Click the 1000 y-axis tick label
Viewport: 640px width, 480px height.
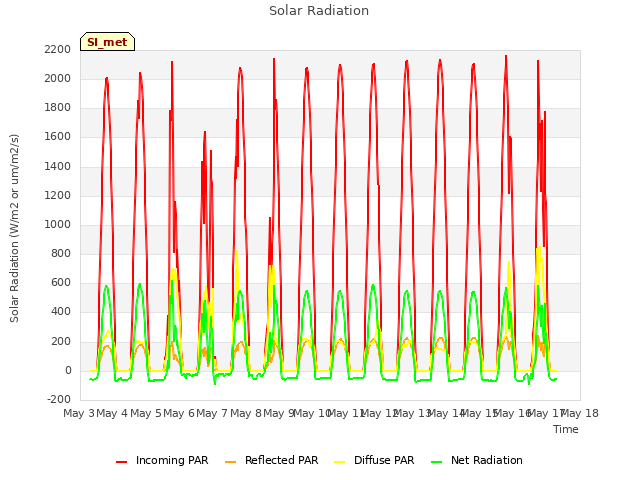point(58,224)
